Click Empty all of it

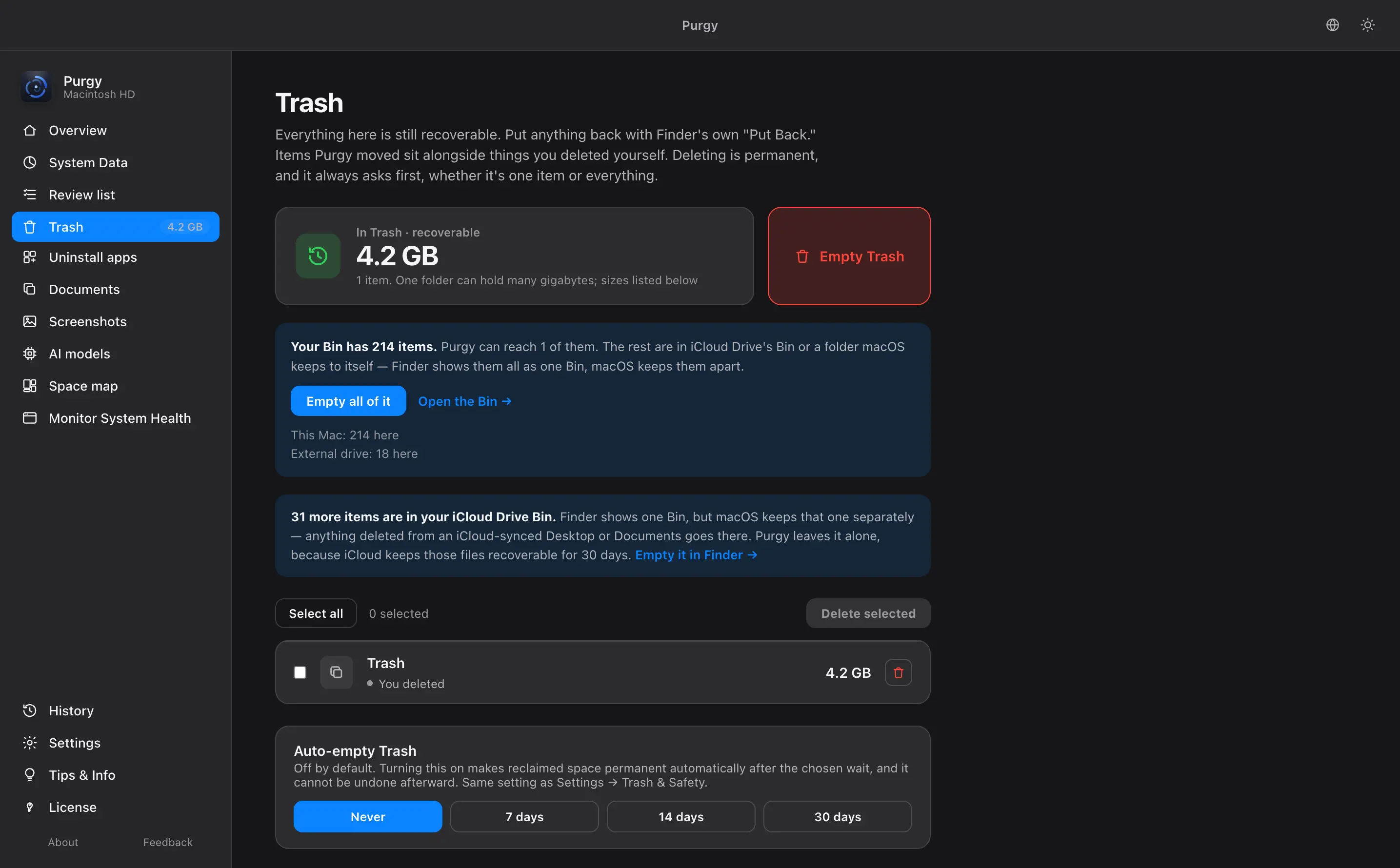(x=348, y=401)
